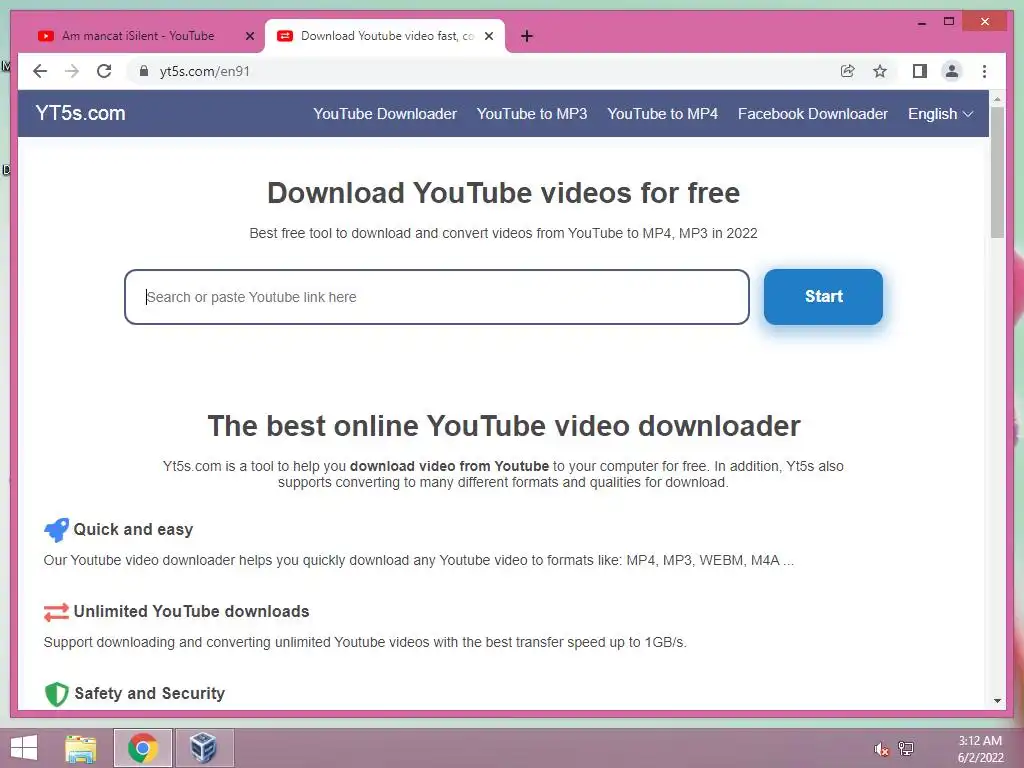Click the Quick and easy heading
This screenshot has width=1024, height=768.
pos(133,530)
